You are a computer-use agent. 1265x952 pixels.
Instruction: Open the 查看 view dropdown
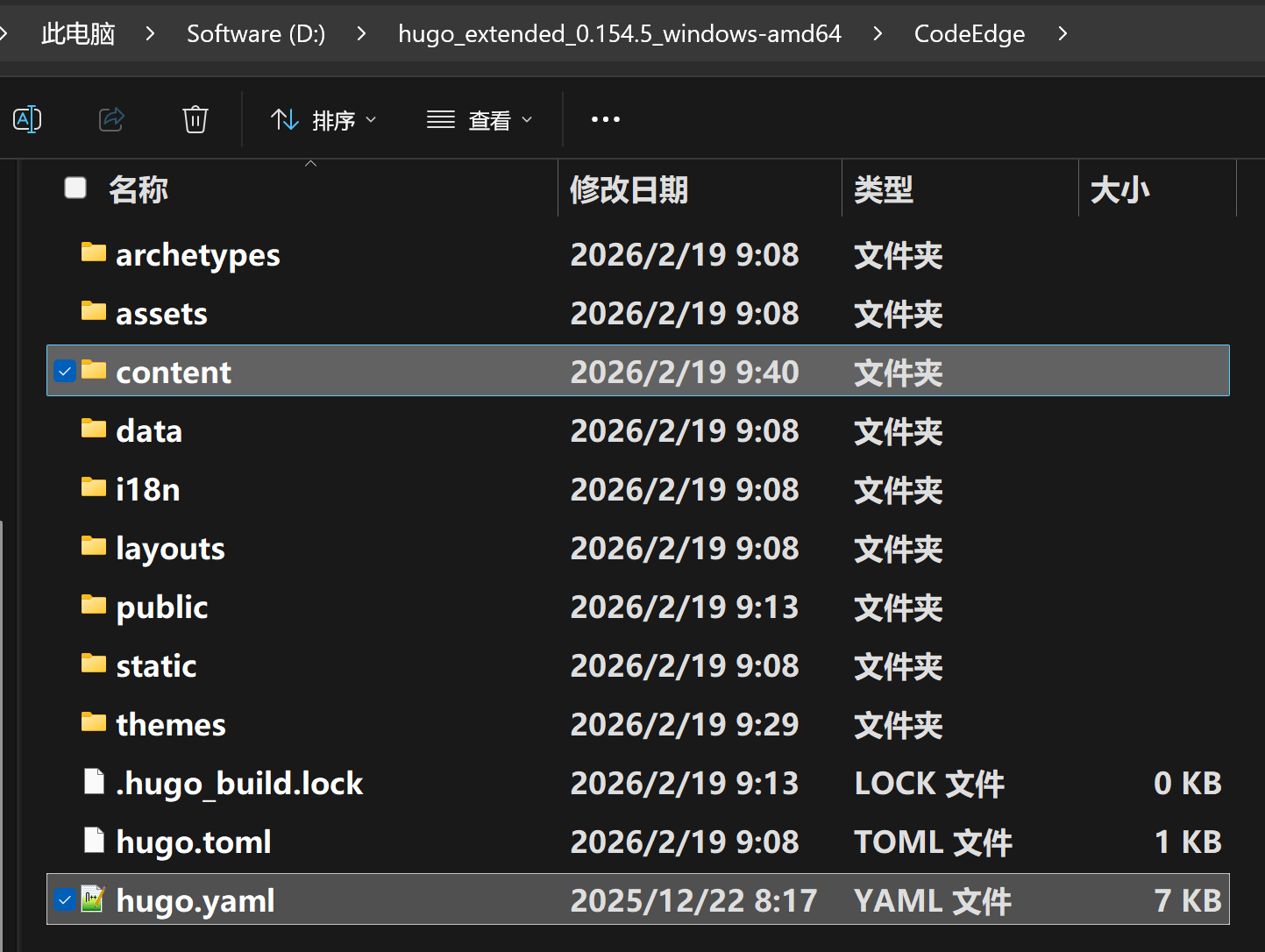click(x=480, y=119)
